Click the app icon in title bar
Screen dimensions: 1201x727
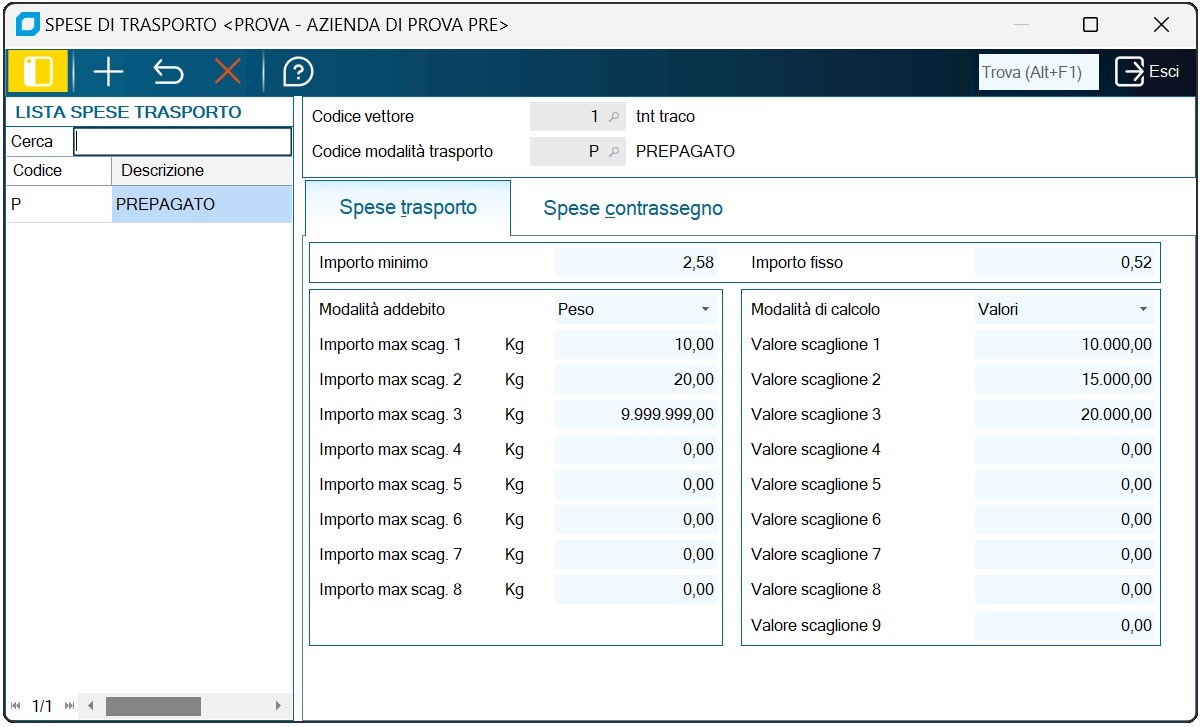(x=28, y=24)
